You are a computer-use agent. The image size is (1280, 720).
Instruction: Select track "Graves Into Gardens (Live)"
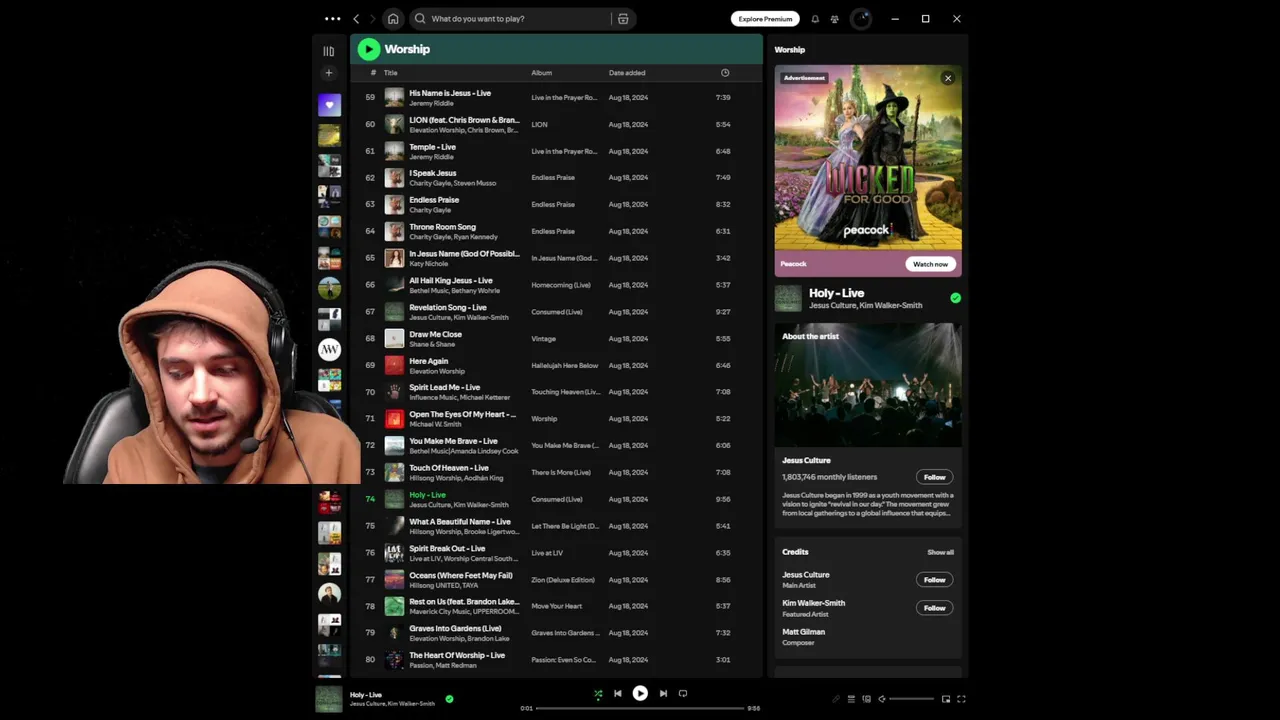[455, 628]
